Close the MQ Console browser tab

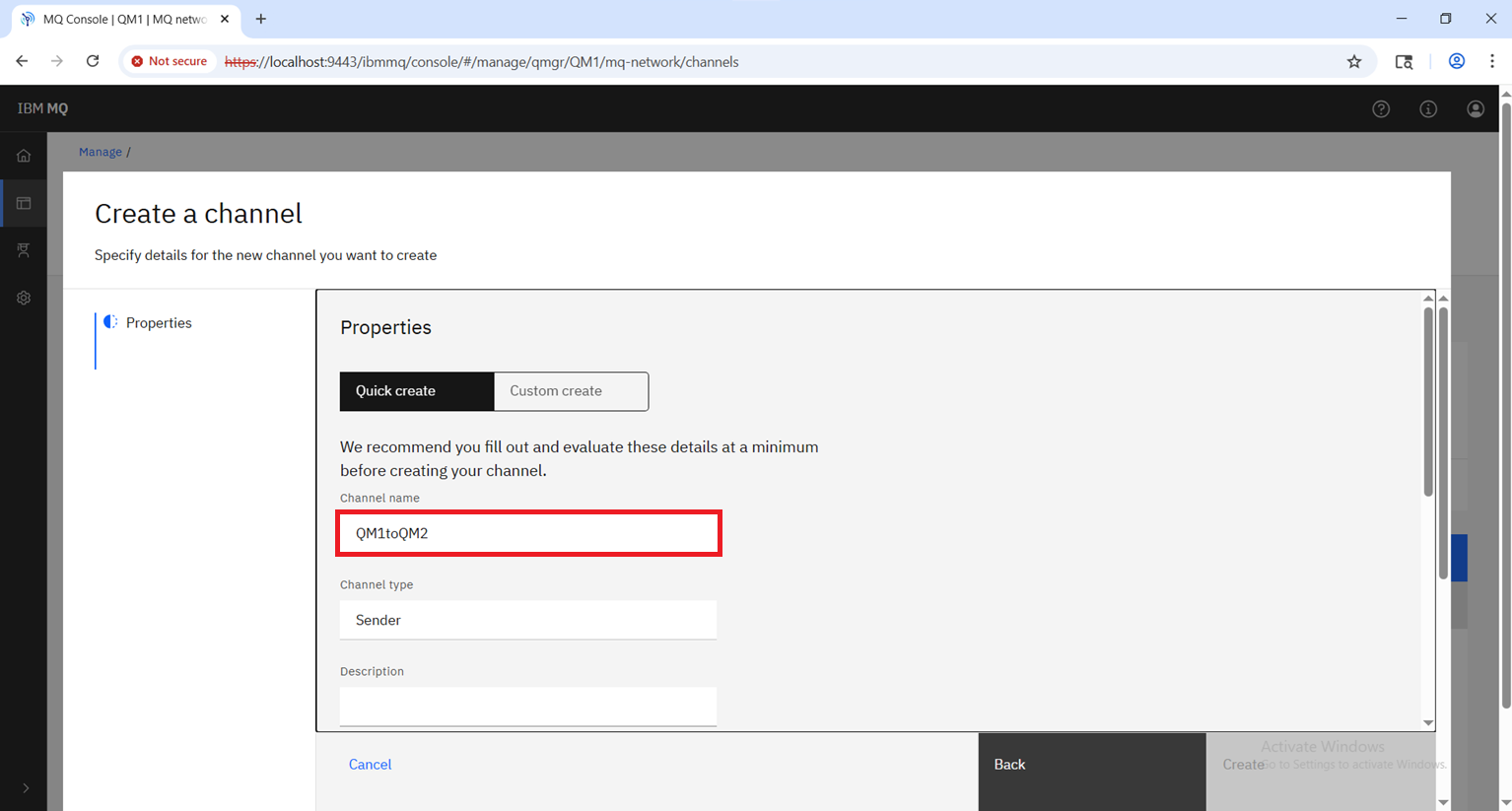tap(225, 19)
